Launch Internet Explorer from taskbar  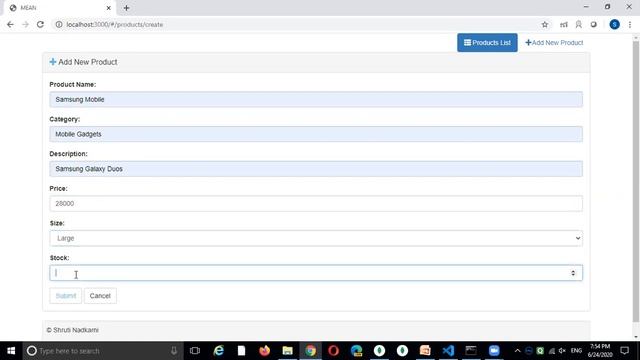[x=219, y=351]
